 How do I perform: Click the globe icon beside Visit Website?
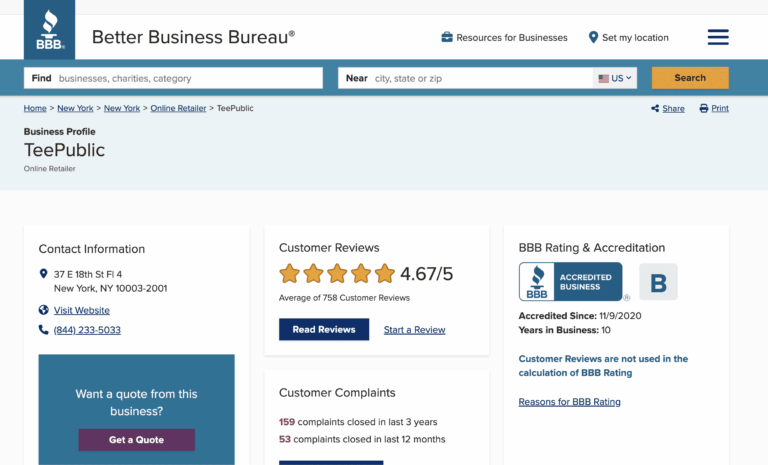(44, 310)
